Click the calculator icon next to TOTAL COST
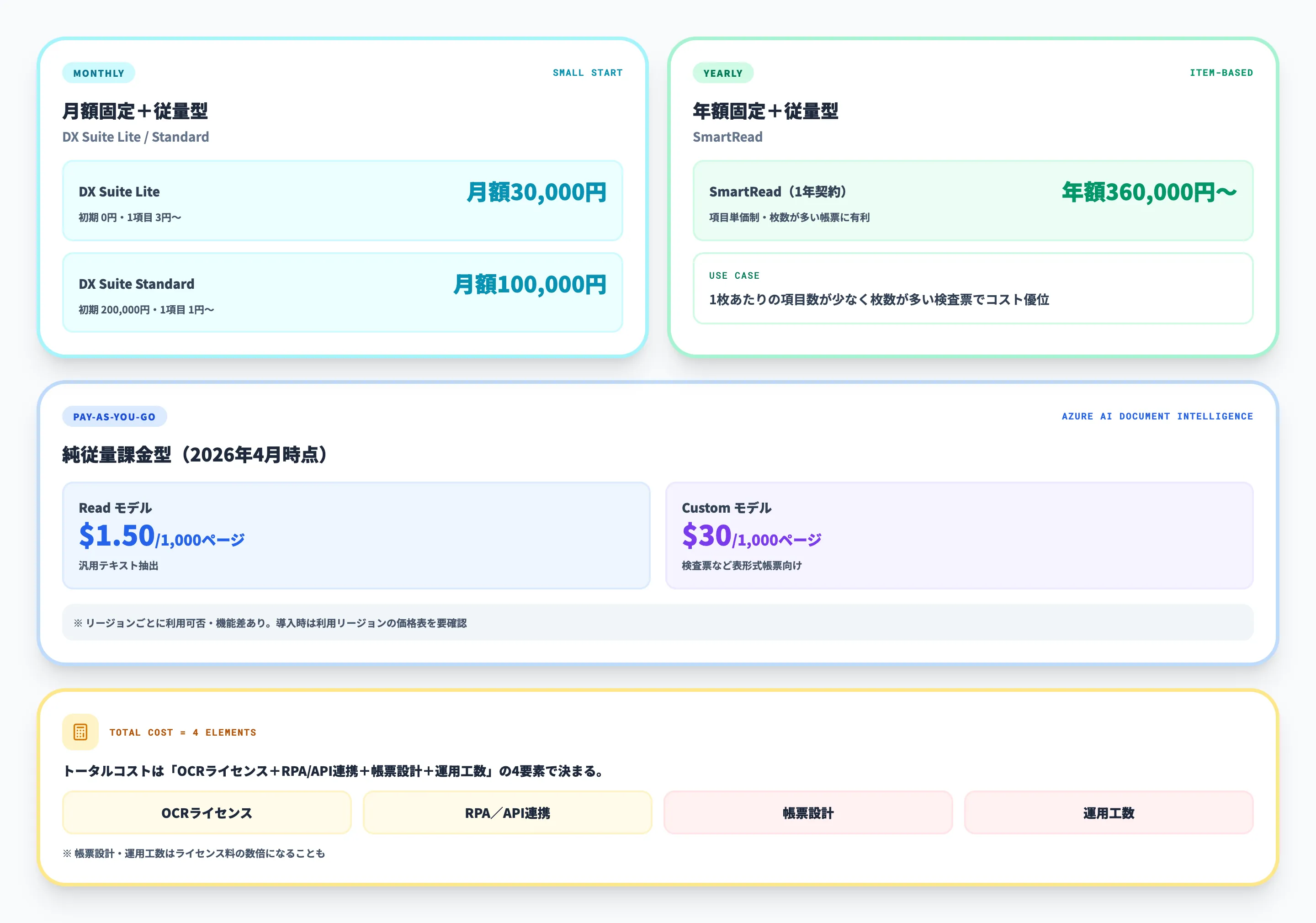 click(x=80, y=732)
